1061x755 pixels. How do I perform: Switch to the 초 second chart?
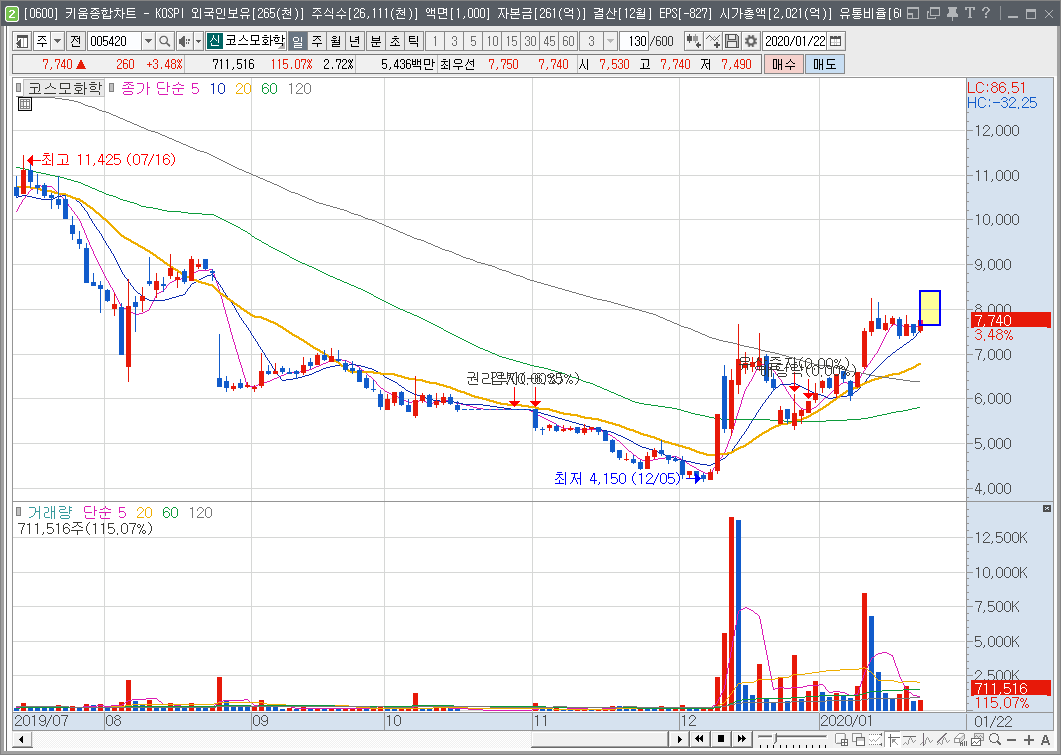[x=394, y=41]
